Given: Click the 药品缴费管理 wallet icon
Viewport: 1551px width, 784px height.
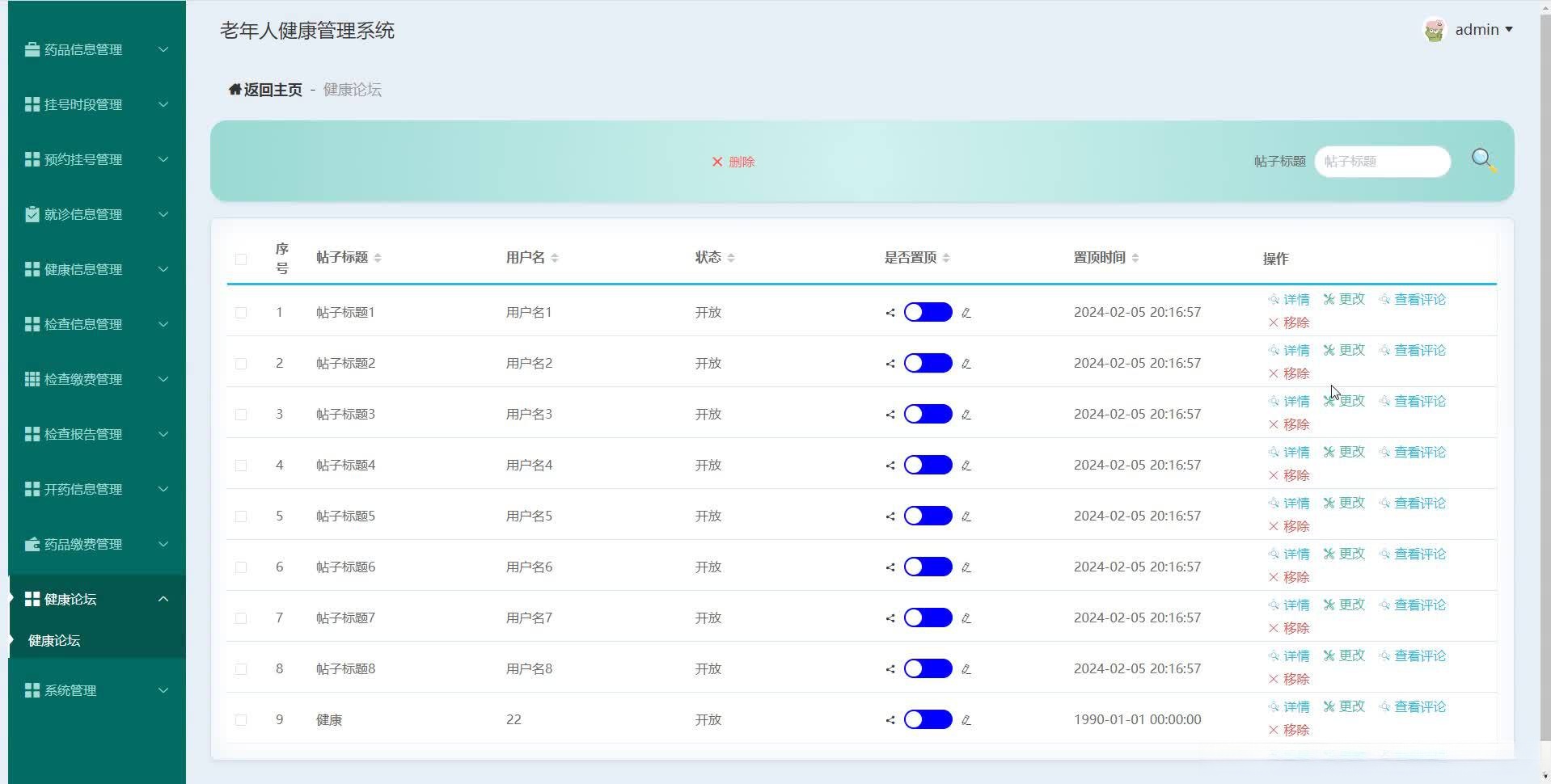Looking at the screenshot, I should point(32,544).
